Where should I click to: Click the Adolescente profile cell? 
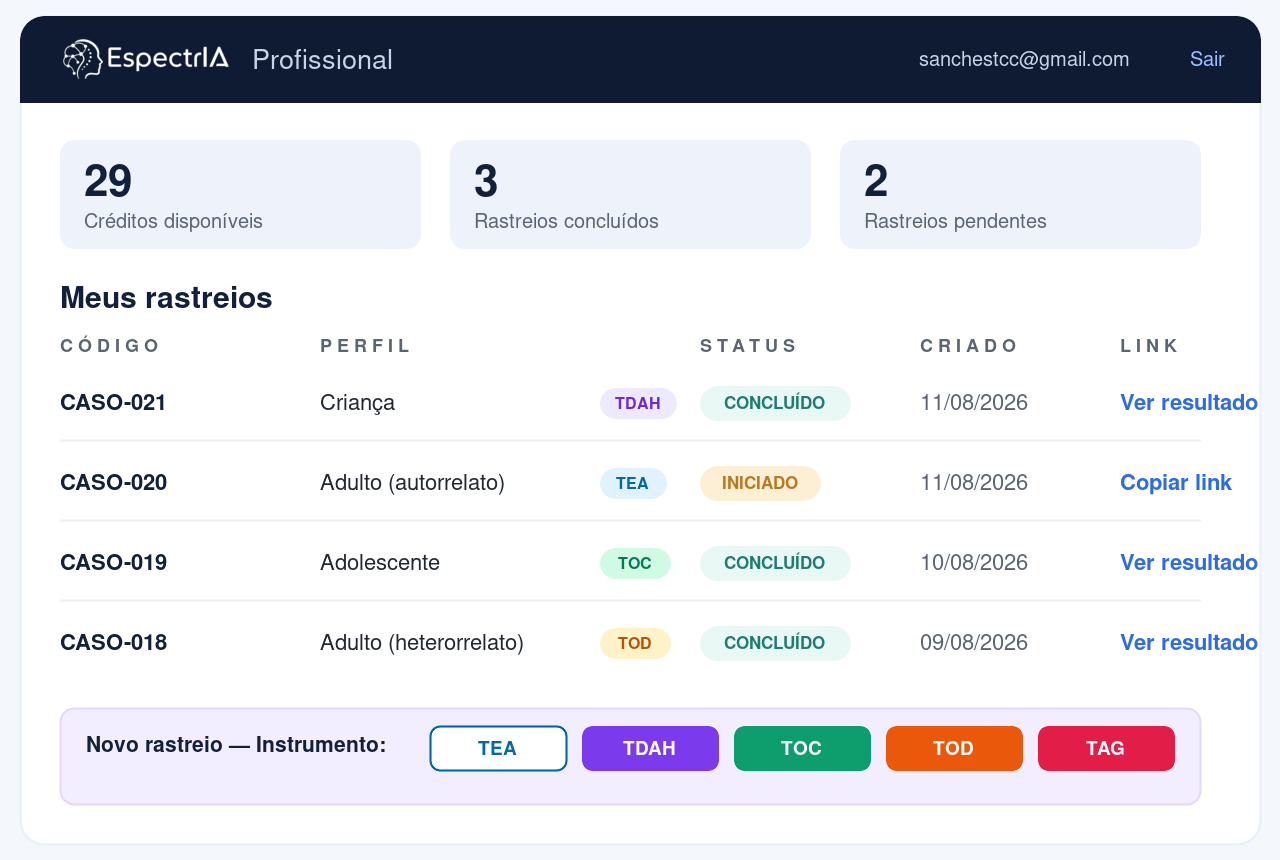[x=380, y=563]
